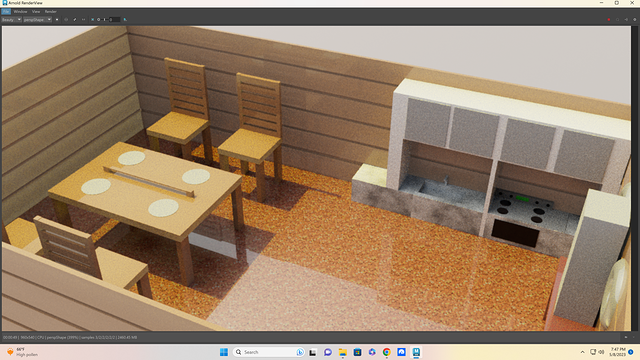
Task: Click the exposure circle icon
Action: (98, 19)
